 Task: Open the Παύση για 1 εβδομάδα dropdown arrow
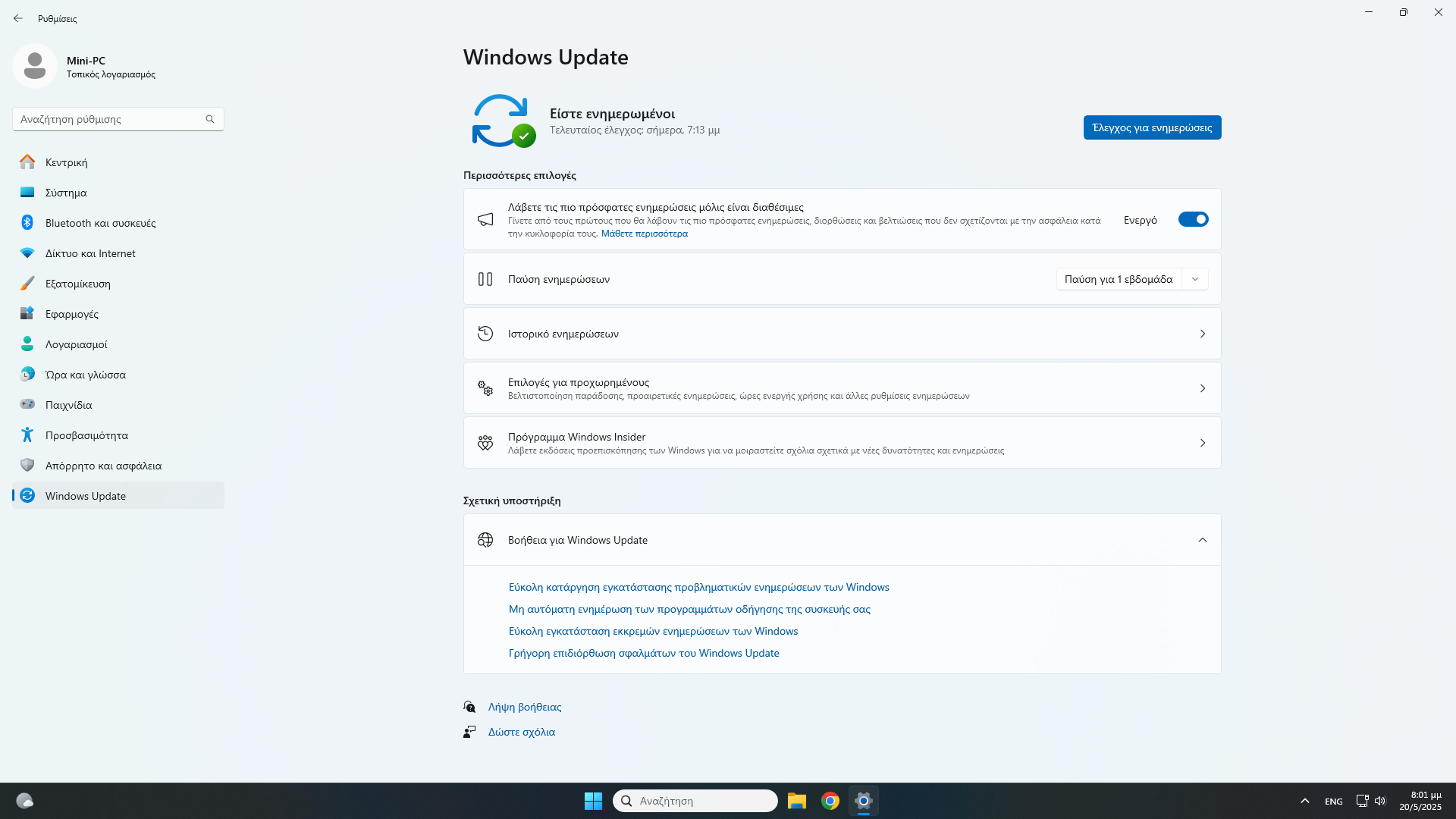[1195, 279]
